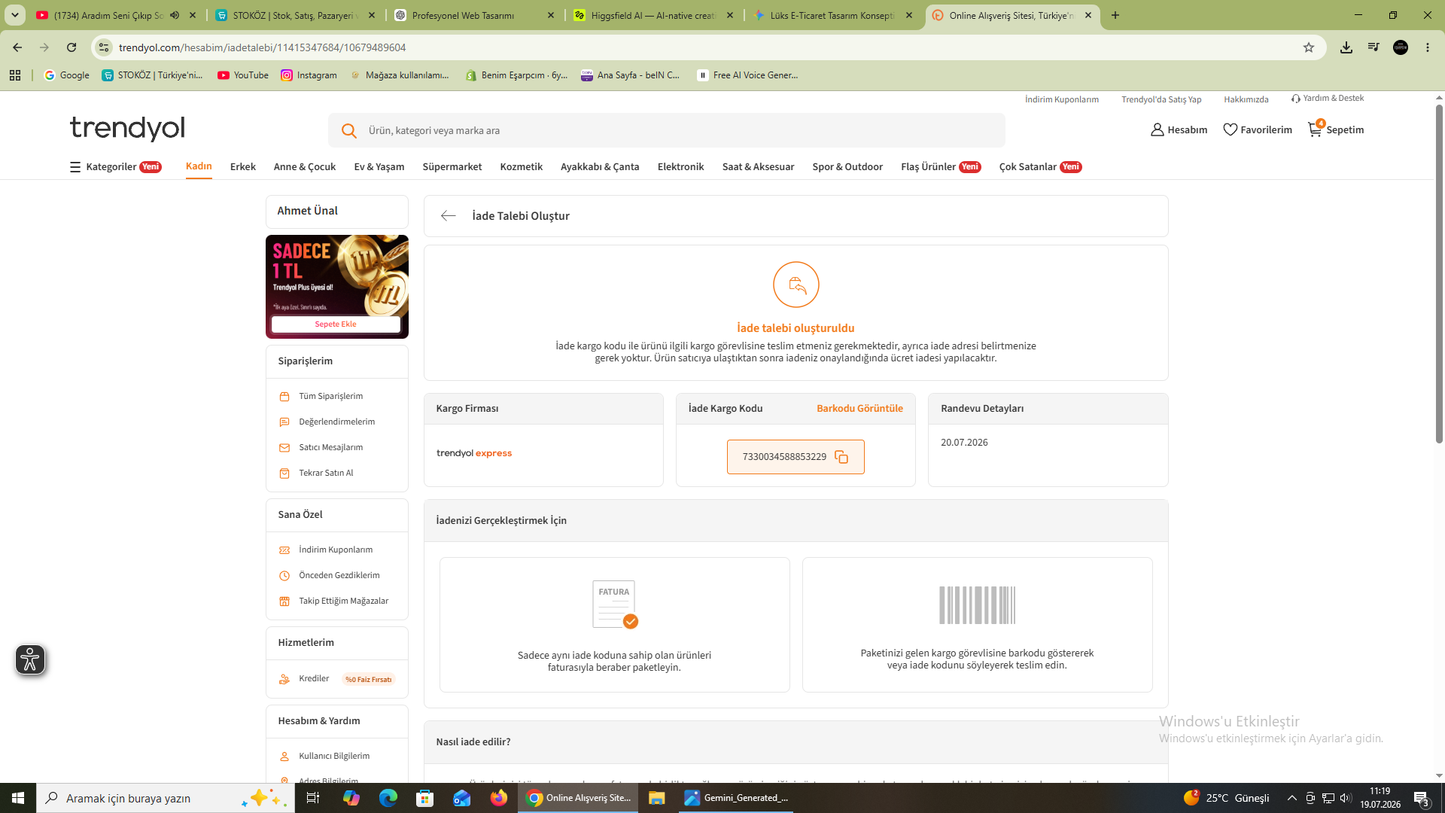Click the Sepete Ekle button on the banner
Screen dimensions: 1445x813
336,324
